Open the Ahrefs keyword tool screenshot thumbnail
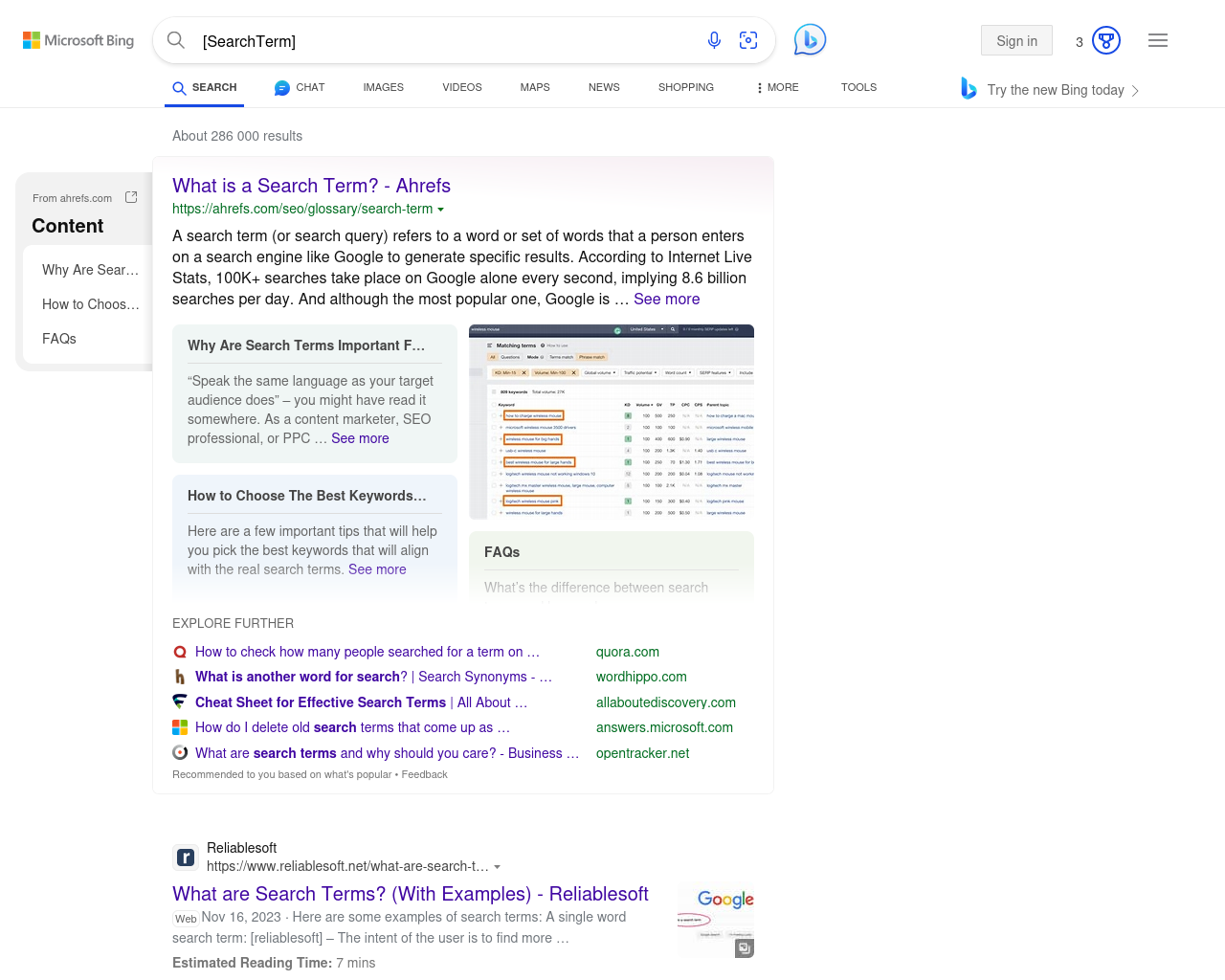This screenshot has width=1225, height=980. point(612,422)
